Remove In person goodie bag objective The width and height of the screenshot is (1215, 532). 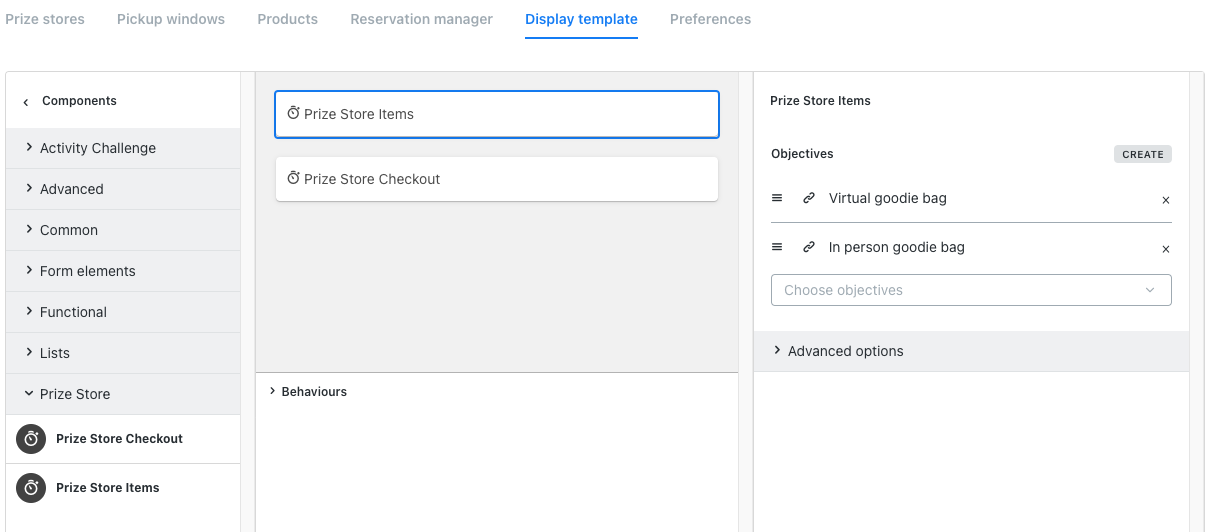click(x=1165, y=249)
